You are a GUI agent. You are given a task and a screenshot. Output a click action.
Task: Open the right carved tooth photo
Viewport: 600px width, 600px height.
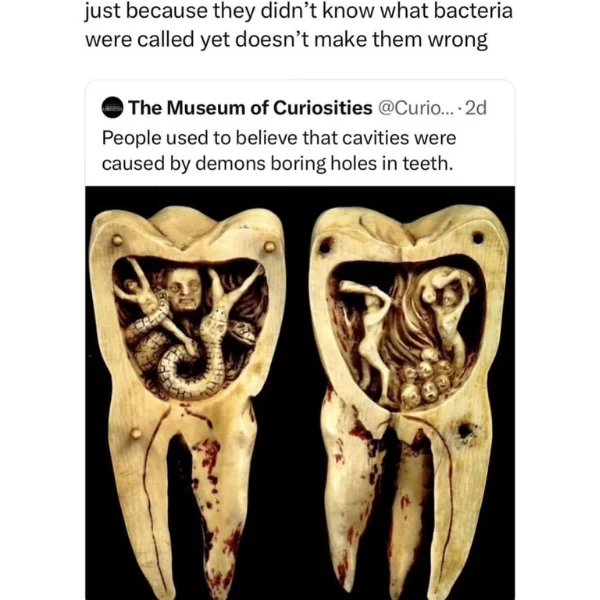(409, 402)
